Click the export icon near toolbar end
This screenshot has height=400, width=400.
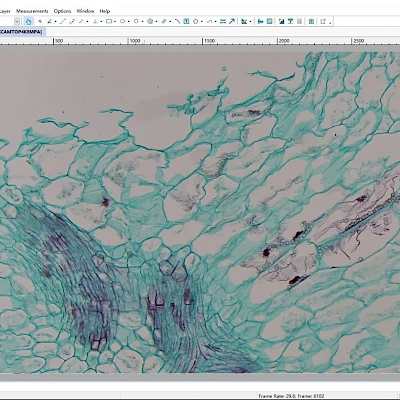pyautogui.click(x=323, y=21)
